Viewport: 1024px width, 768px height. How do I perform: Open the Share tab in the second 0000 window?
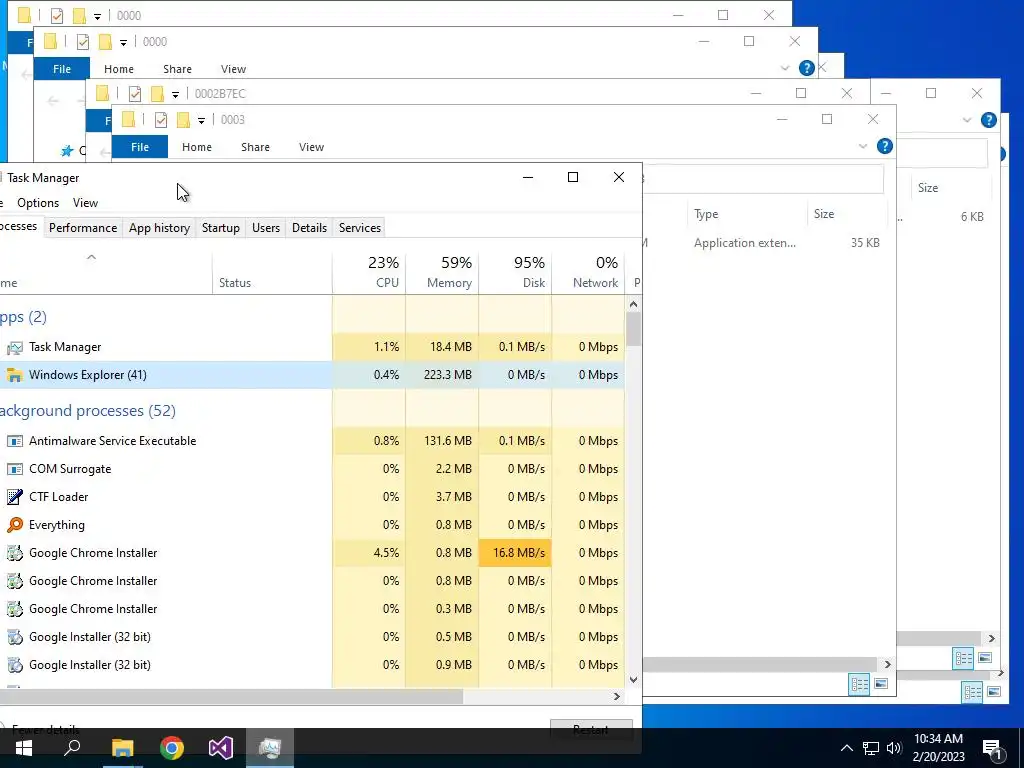178,69
